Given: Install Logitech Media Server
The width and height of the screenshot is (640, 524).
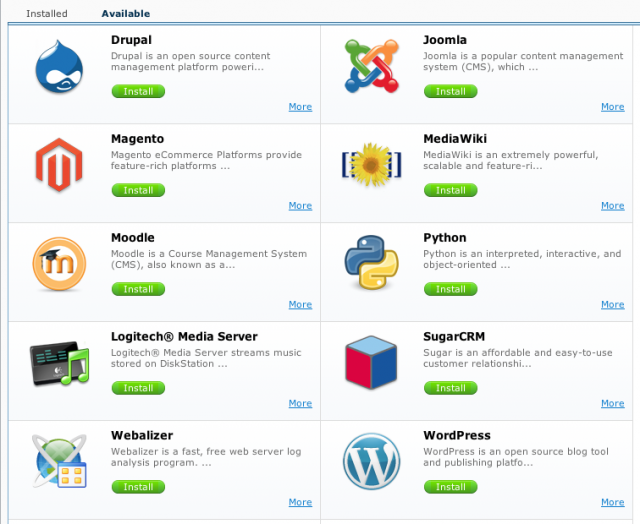Looking at the screenshot, I should tap(138, 388).
